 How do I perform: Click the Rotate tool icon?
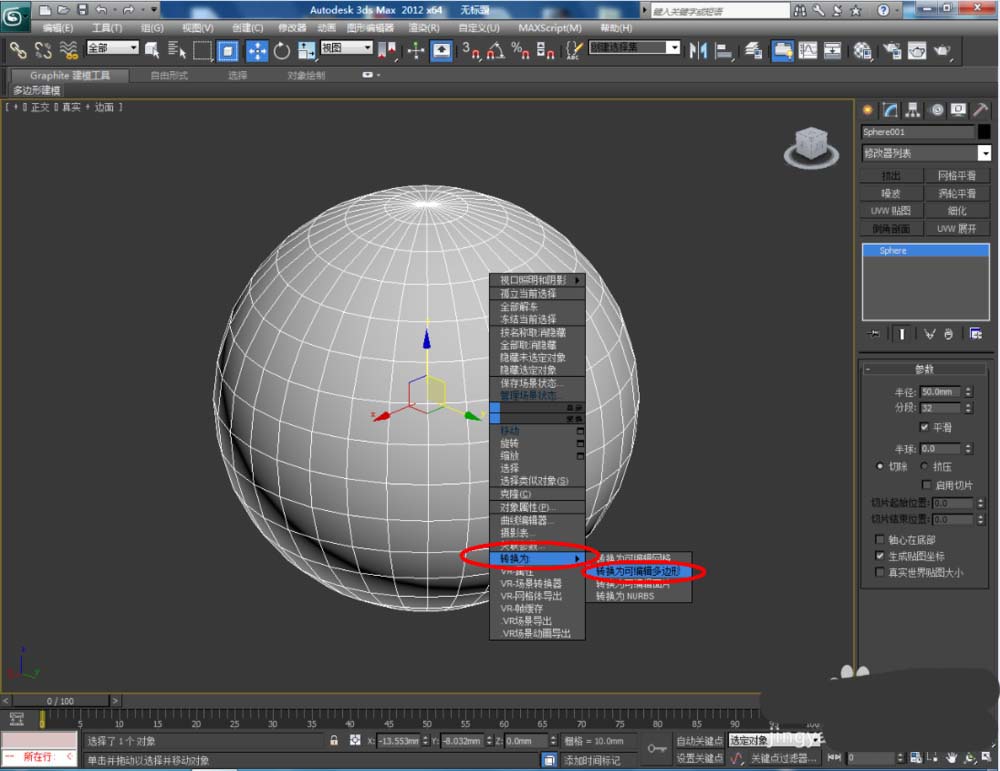[x=282, y=50]
